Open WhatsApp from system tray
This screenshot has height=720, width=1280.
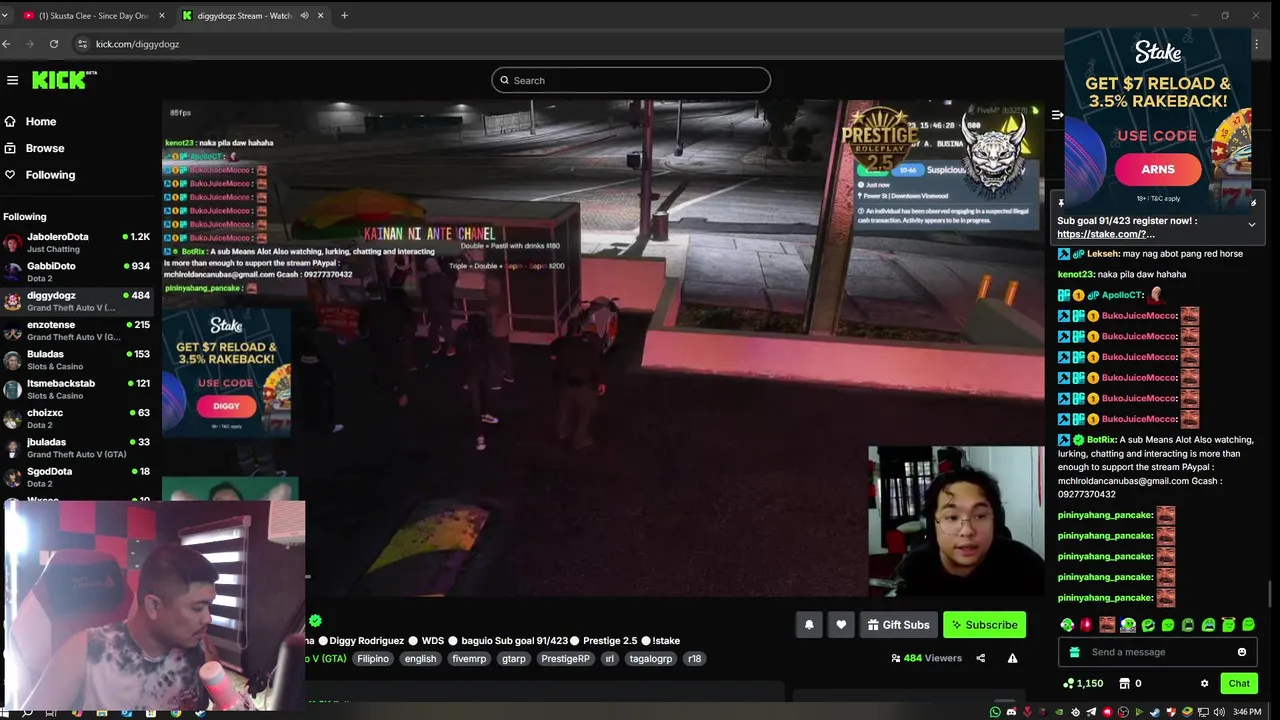pyautogui.click(x=995, y=712)
